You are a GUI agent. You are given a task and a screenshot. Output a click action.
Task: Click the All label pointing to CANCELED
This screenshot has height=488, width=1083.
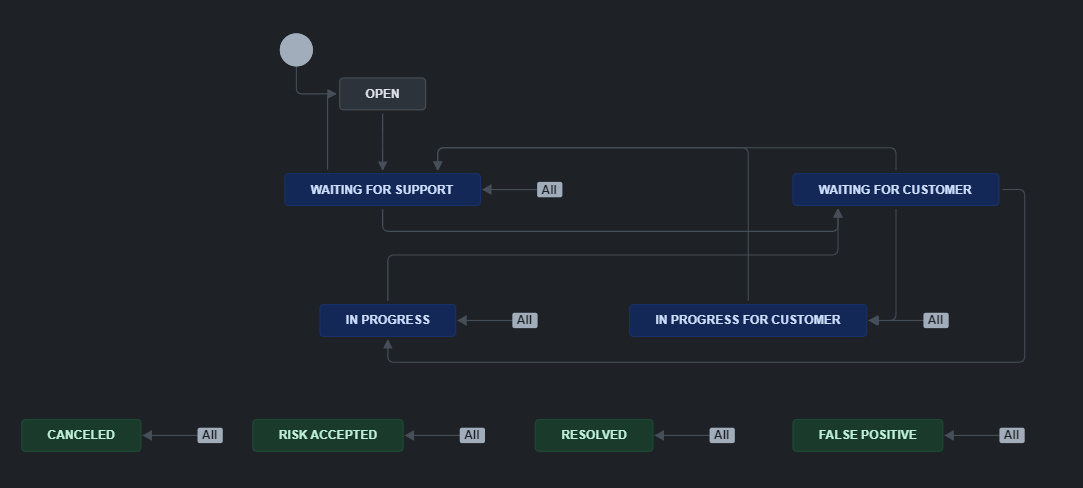[x=209, y=435]
